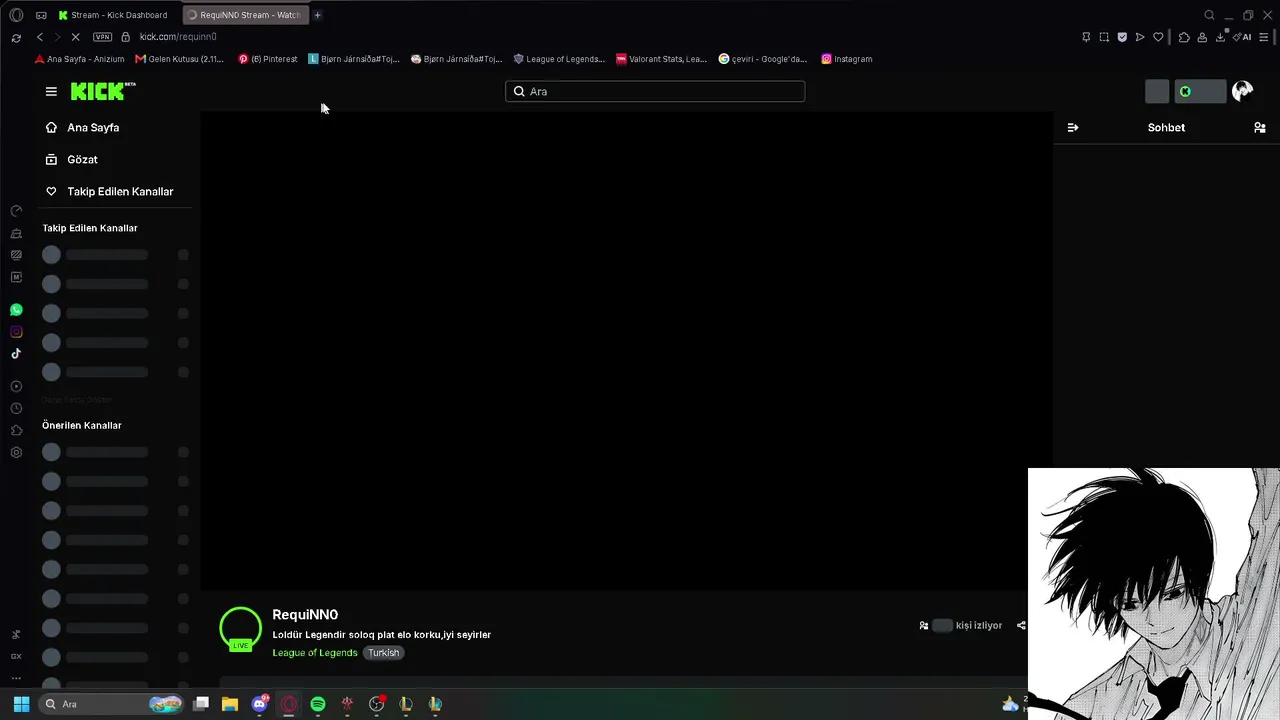Share the stream with share icon
Image resolution: width=1280 pixels, height=720 pixels.
tap(1021, 626)
